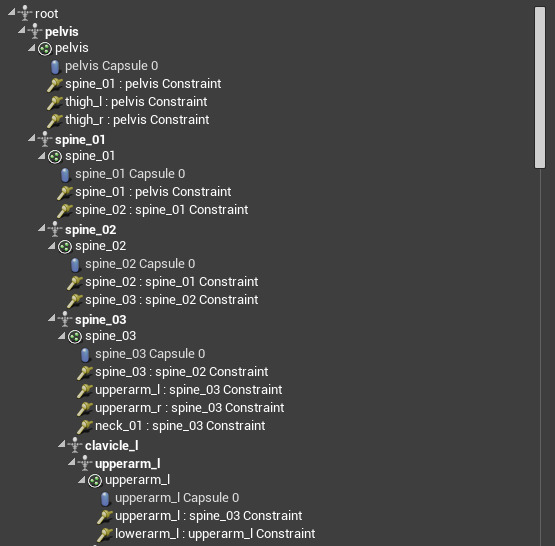This screenshot has width=555, height=546.
Task: Click the spine_03 Capsule 0 shape icon
Action: (x=85, y=355)
